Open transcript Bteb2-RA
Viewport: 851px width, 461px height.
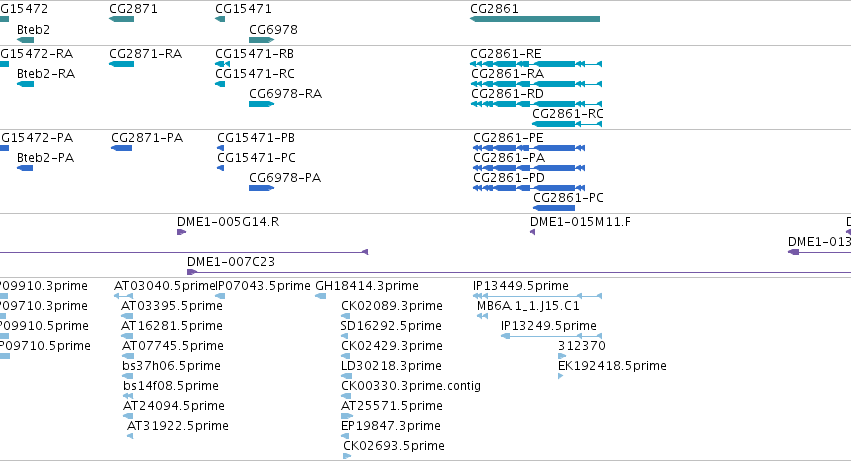pyautogui.click(x=46, y=74)
